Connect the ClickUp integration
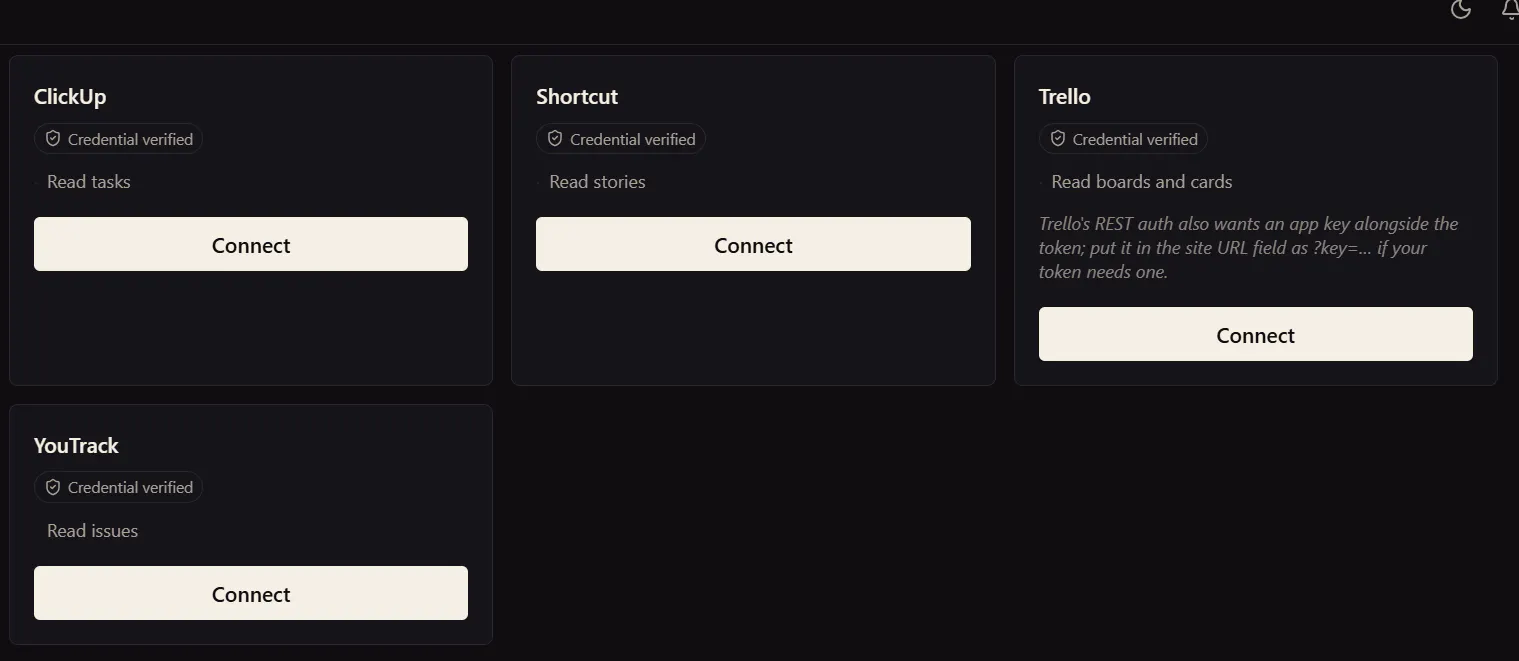The image size is (1519, 661). 251,244
